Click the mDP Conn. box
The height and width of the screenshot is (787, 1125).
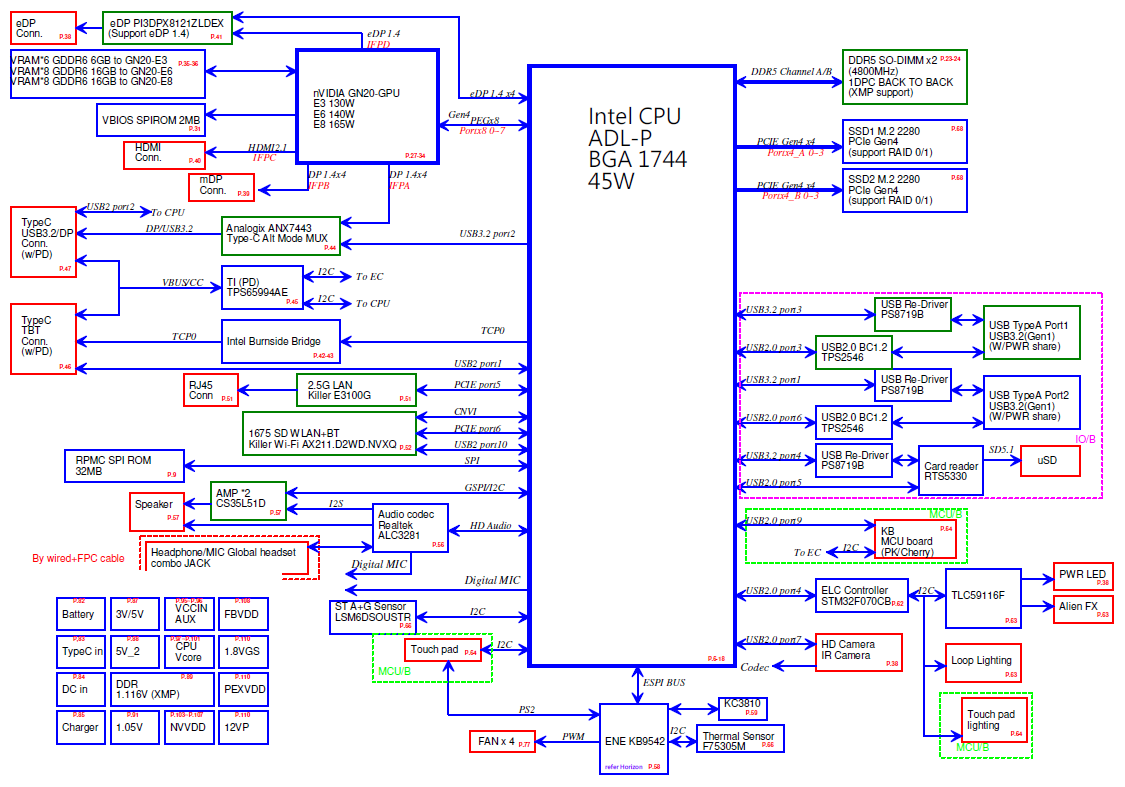tap(222, 187)
